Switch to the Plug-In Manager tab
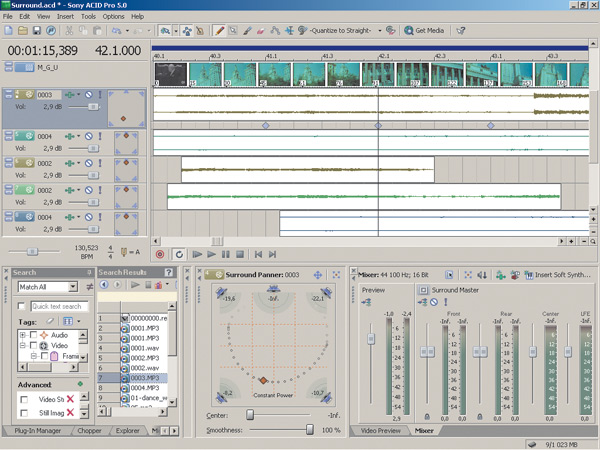This screenshot has height=450, width=600. [38, 431]
